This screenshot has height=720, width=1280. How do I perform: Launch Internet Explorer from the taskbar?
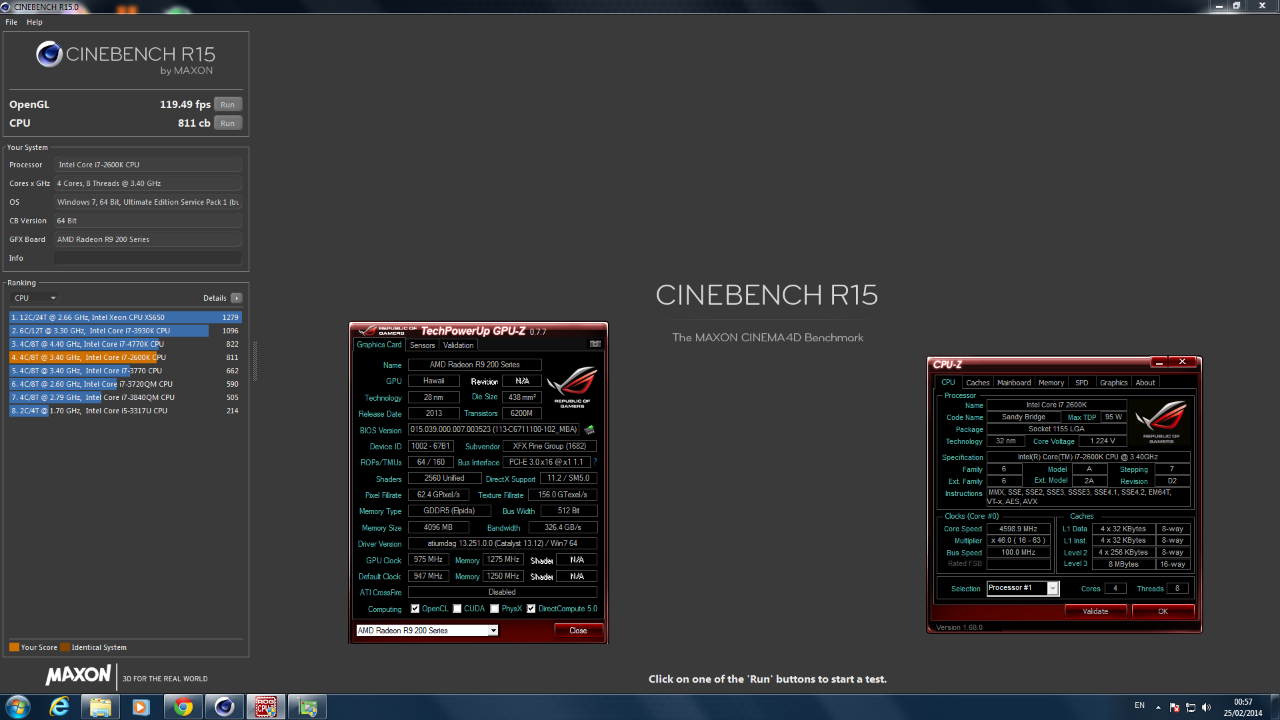click(60, 707)
